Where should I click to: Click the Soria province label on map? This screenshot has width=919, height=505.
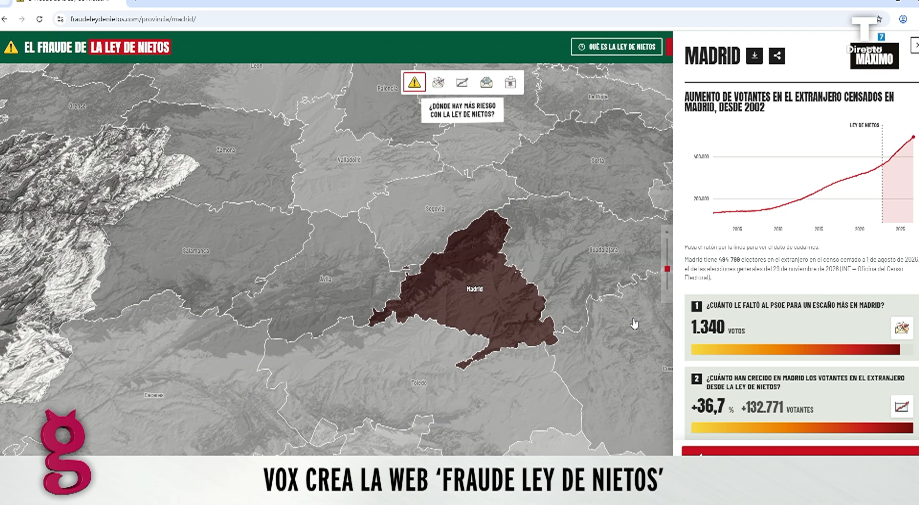pyautogui.click(x=598, y=160)
